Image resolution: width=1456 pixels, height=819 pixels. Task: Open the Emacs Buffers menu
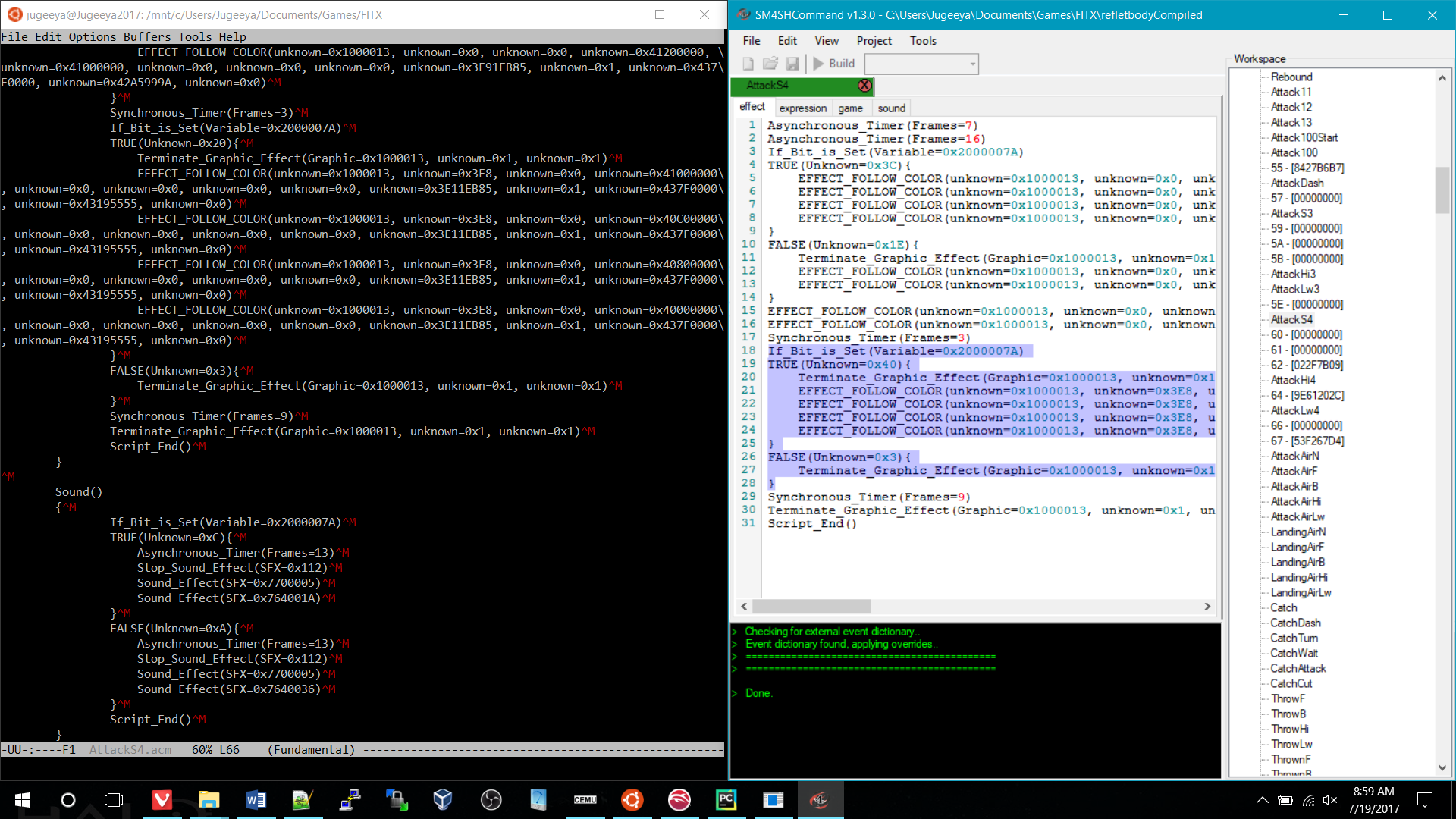tap(147, 36)
